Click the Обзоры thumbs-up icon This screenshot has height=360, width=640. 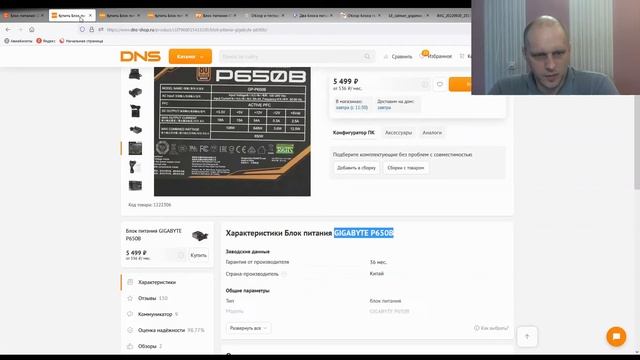coord(130,346)
